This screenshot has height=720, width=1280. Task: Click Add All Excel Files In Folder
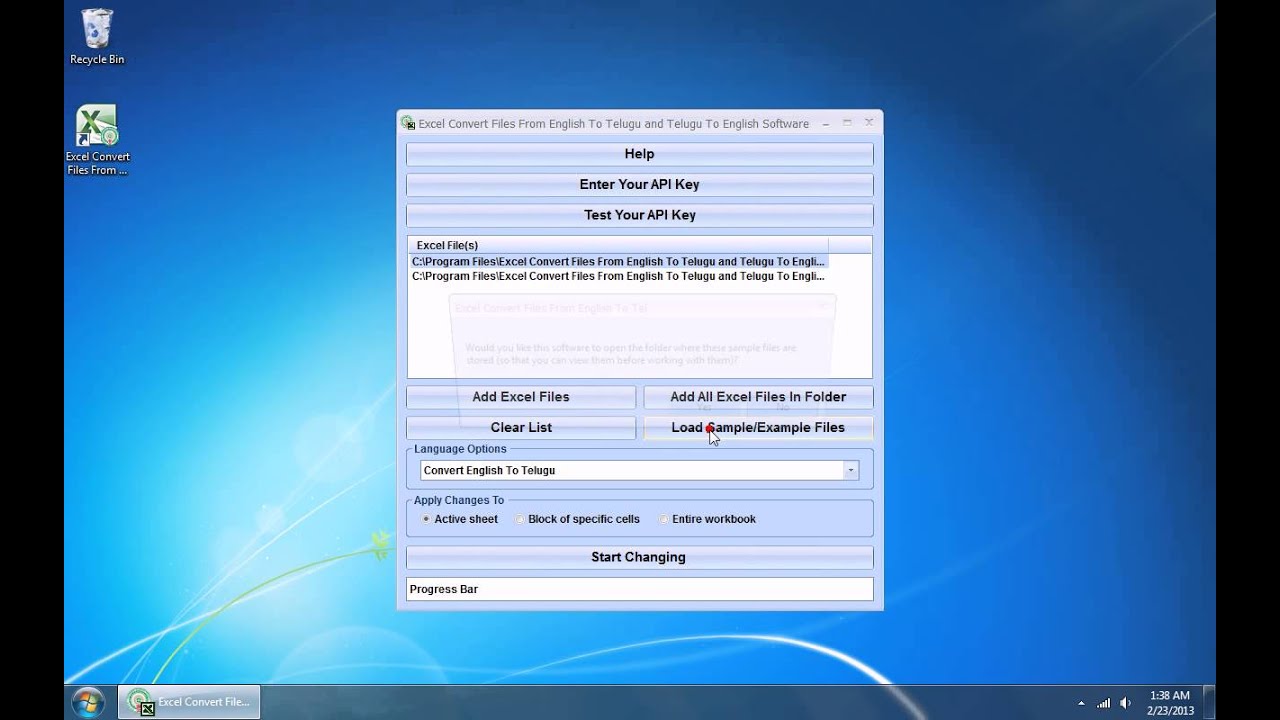[x=758, y=397]
